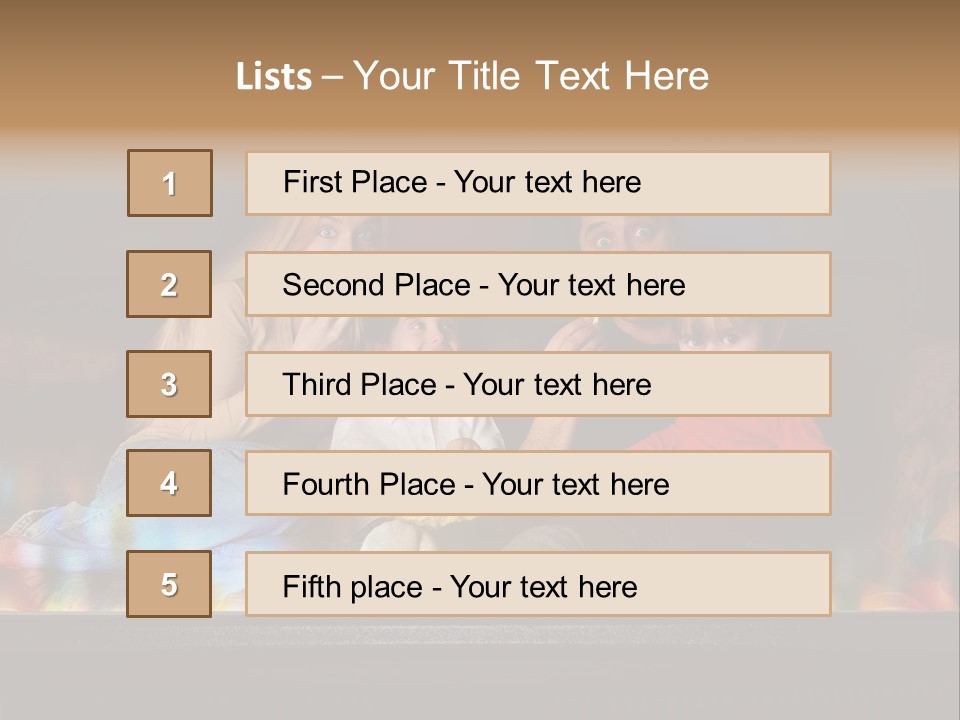The height and width of the screenshot is (720, 960).
Task: Click the word "Second" in the second bar
Action: (x=335, y=285)
